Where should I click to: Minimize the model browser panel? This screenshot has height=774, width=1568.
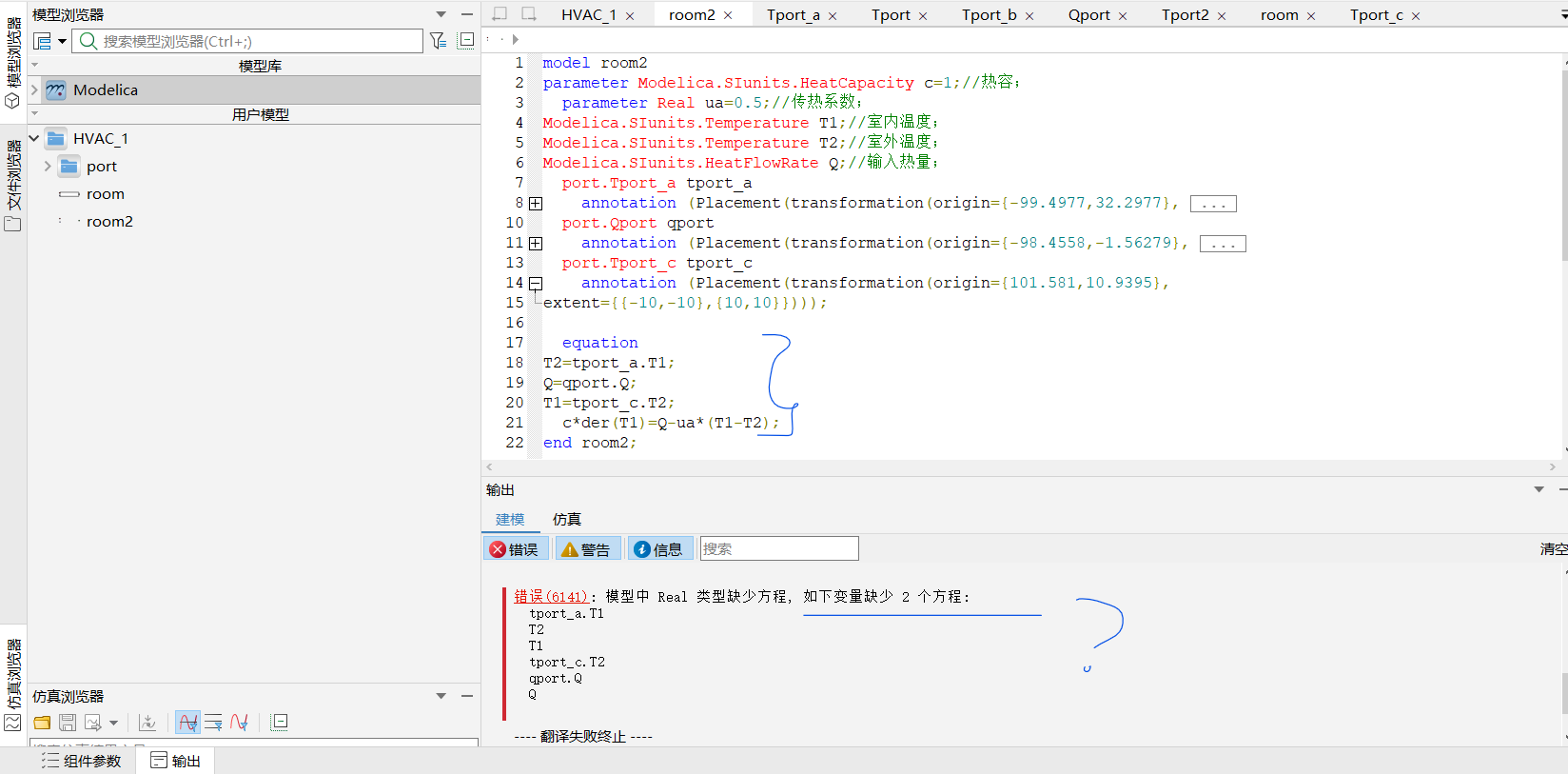pos(467,14)
